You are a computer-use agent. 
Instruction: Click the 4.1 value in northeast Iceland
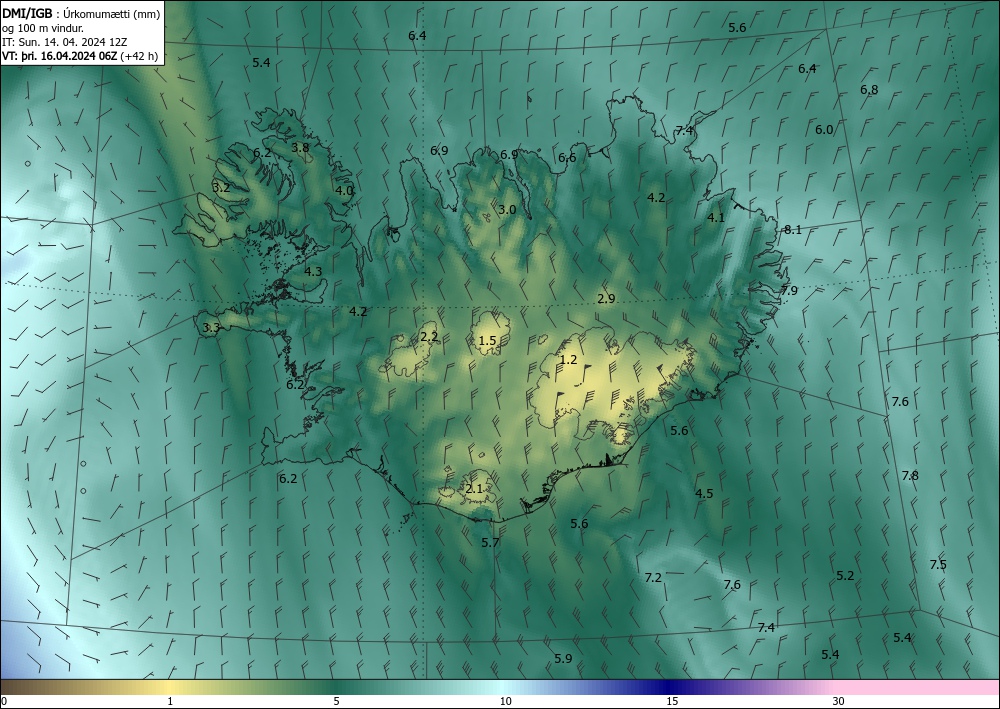coord(716,217)
